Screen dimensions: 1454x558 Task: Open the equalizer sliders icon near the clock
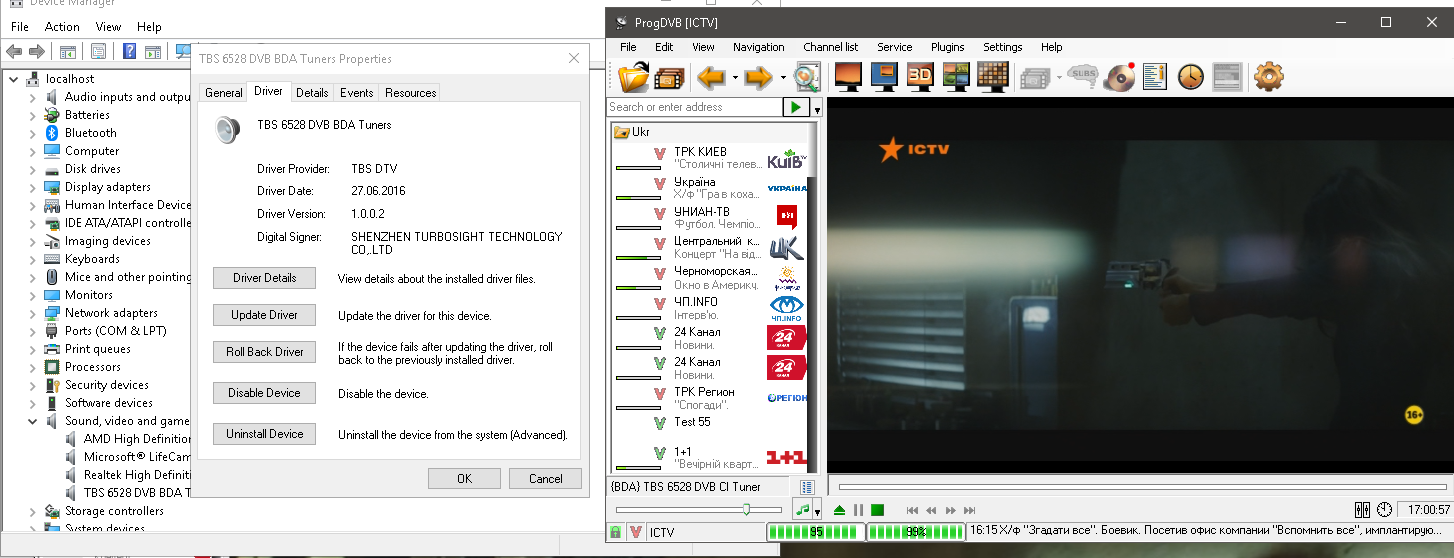coord(1362,510)
